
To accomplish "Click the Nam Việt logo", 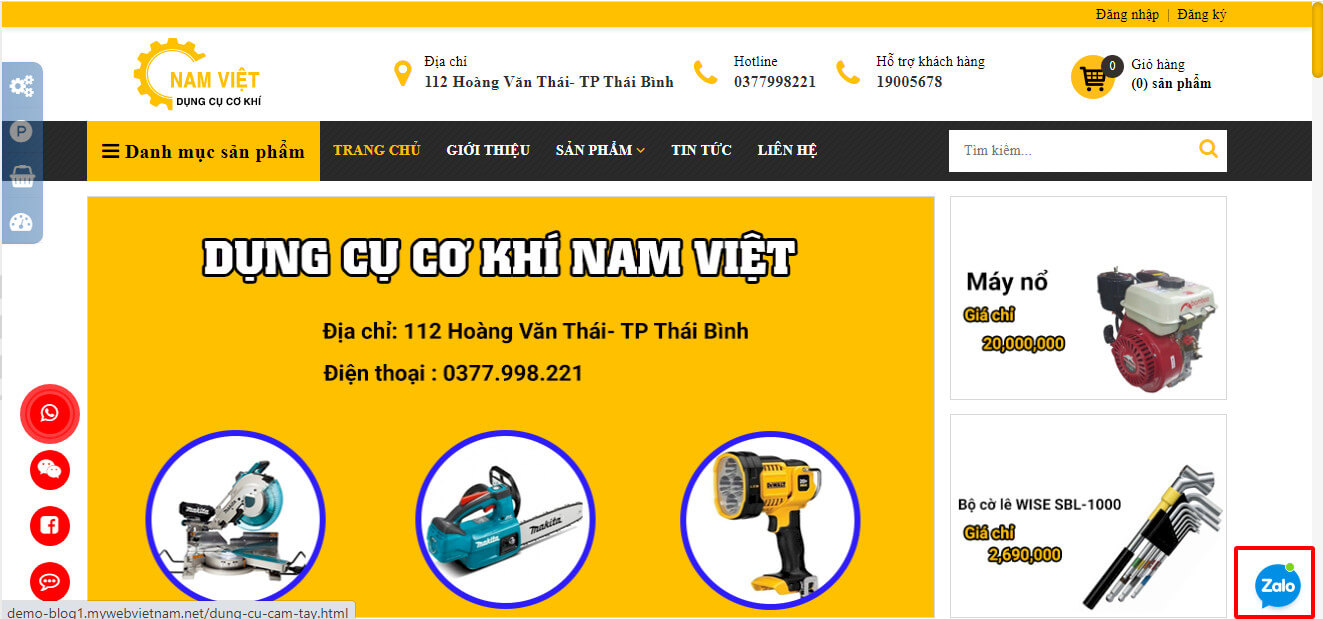I will (198, 75).
